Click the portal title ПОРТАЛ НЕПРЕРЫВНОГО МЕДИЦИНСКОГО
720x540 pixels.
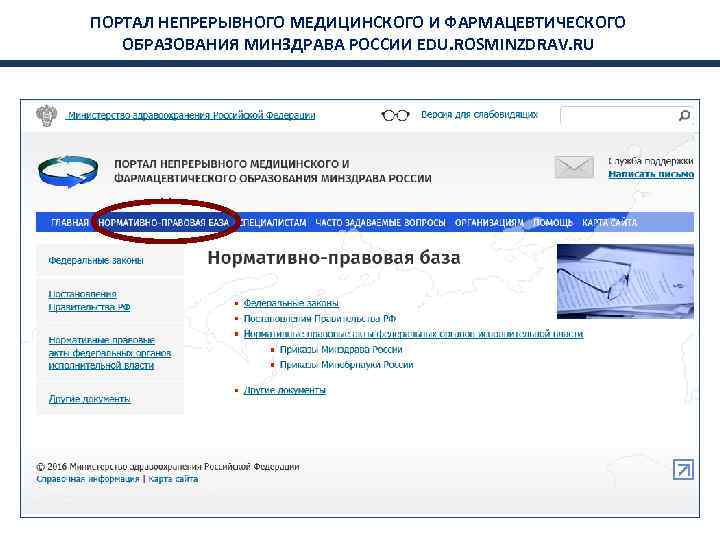[273, 171]
